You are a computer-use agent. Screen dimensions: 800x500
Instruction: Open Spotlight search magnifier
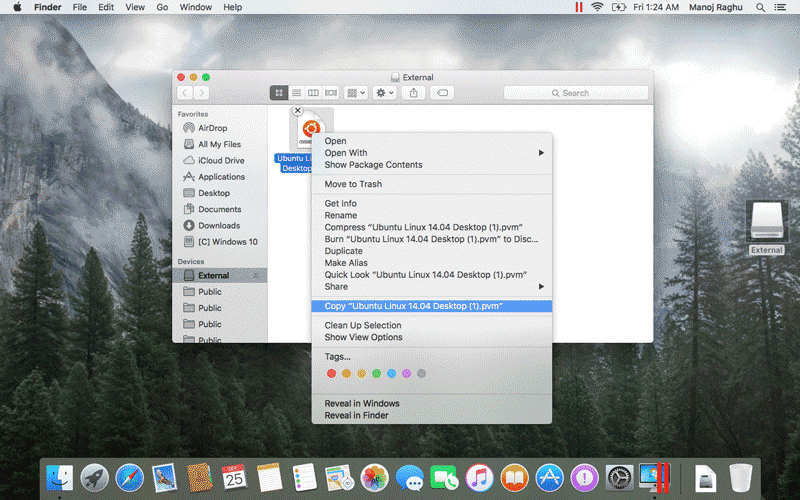tap(760, 7)
